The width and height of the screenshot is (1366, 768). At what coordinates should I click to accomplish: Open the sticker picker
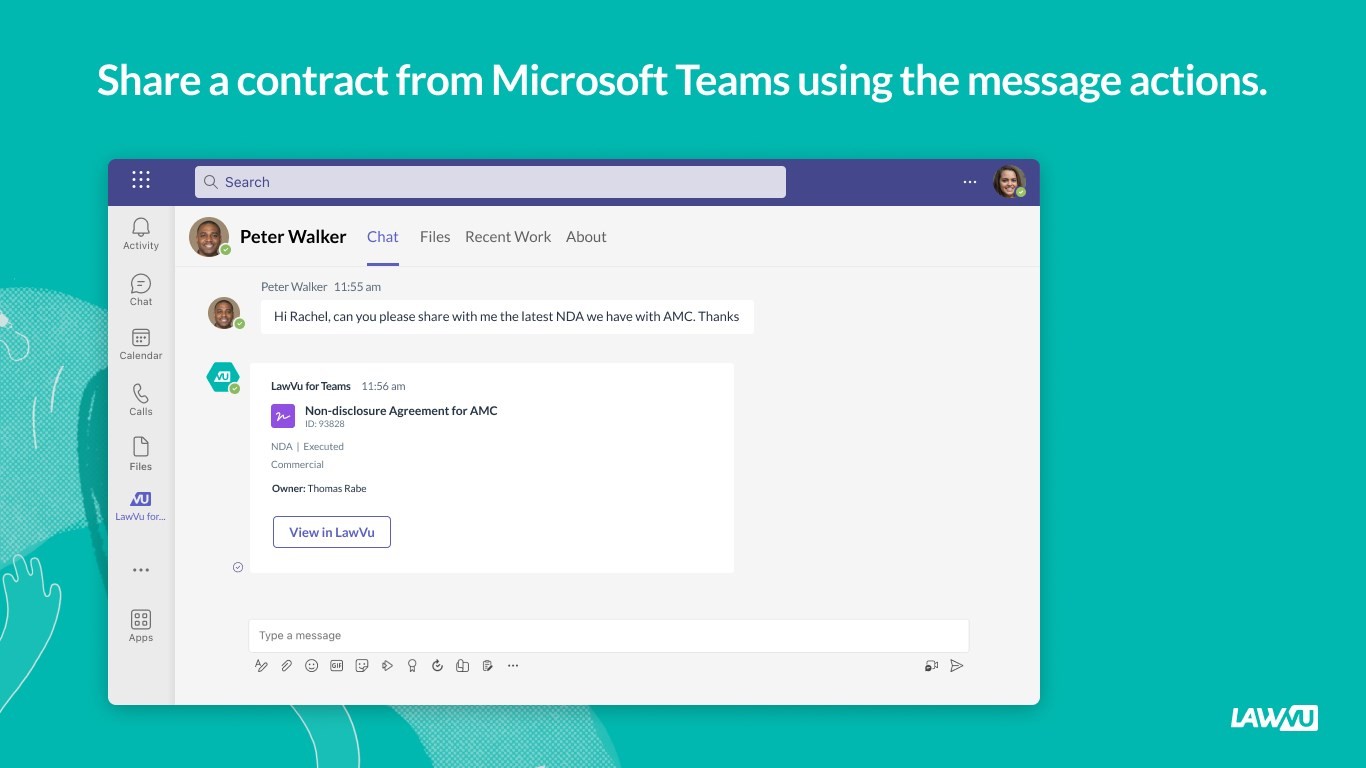362,666
